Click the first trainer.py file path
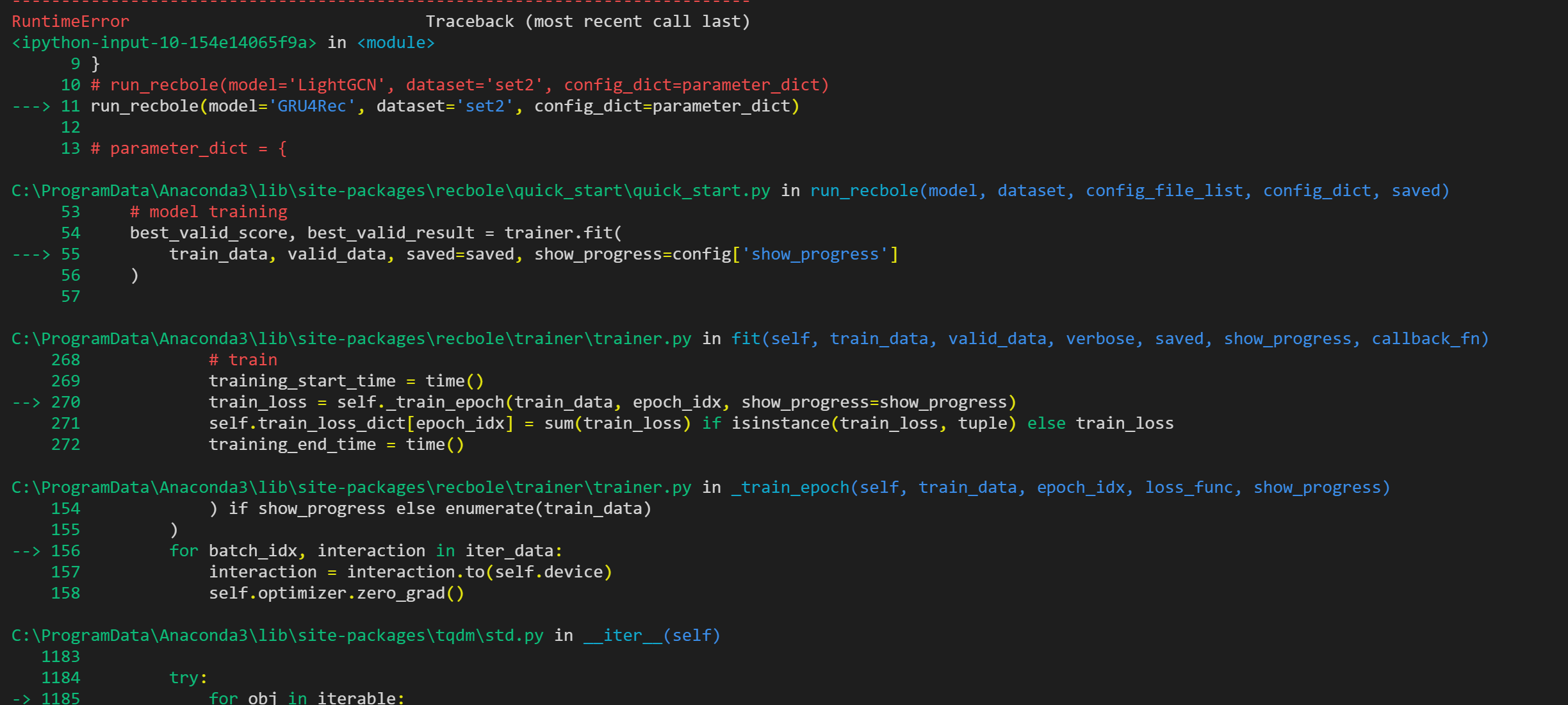Screen dimensions: 1568x705 [351, 338]
